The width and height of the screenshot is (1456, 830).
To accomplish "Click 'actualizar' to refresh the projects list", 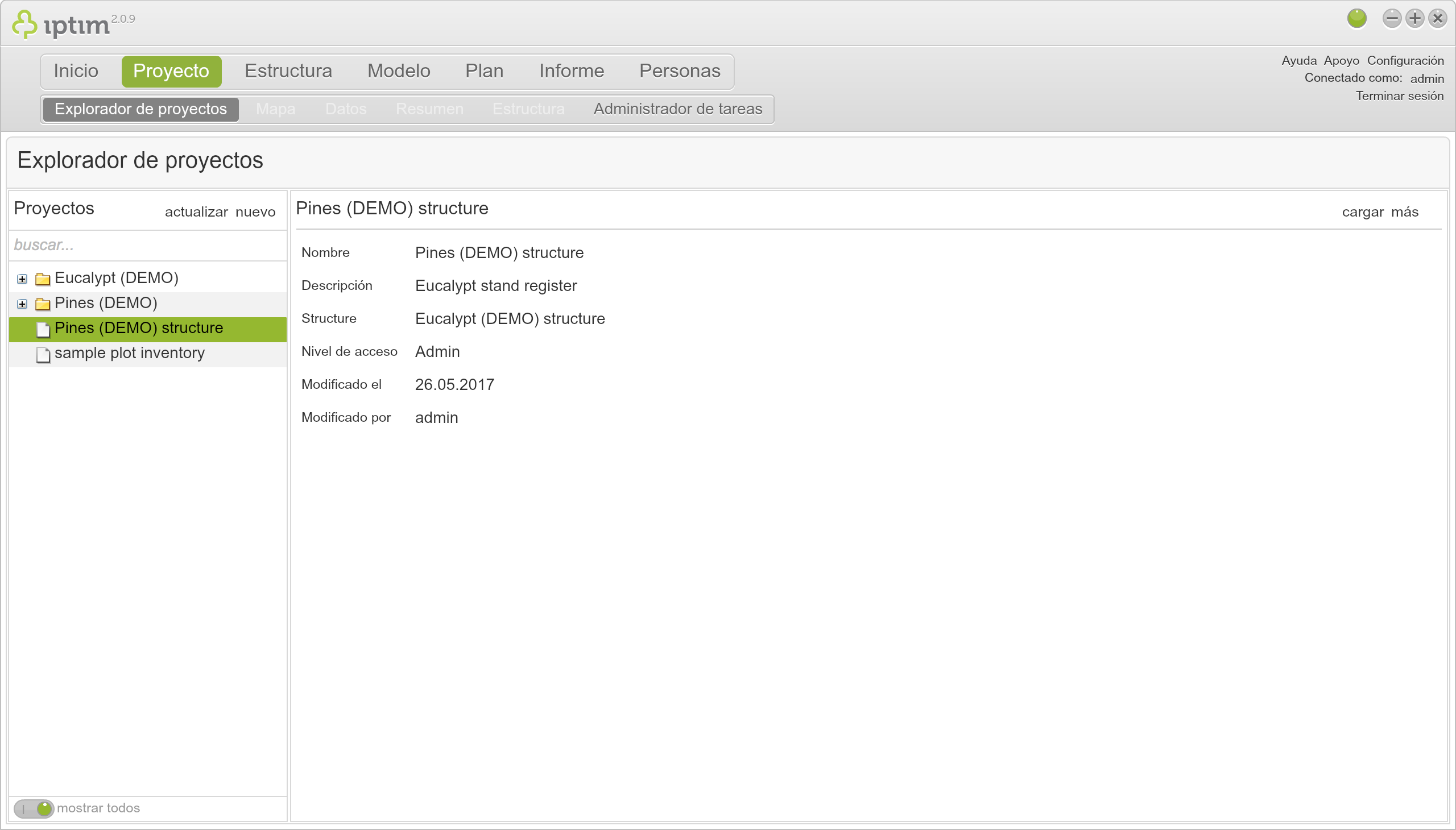I will pos(196,212).
